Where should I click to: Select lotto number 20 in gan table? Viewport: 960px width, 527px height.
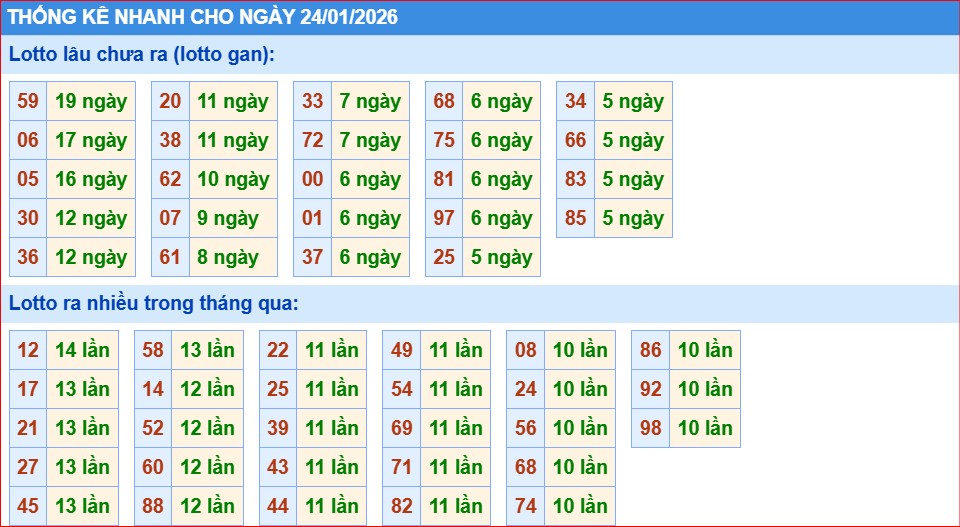point(170,101)
